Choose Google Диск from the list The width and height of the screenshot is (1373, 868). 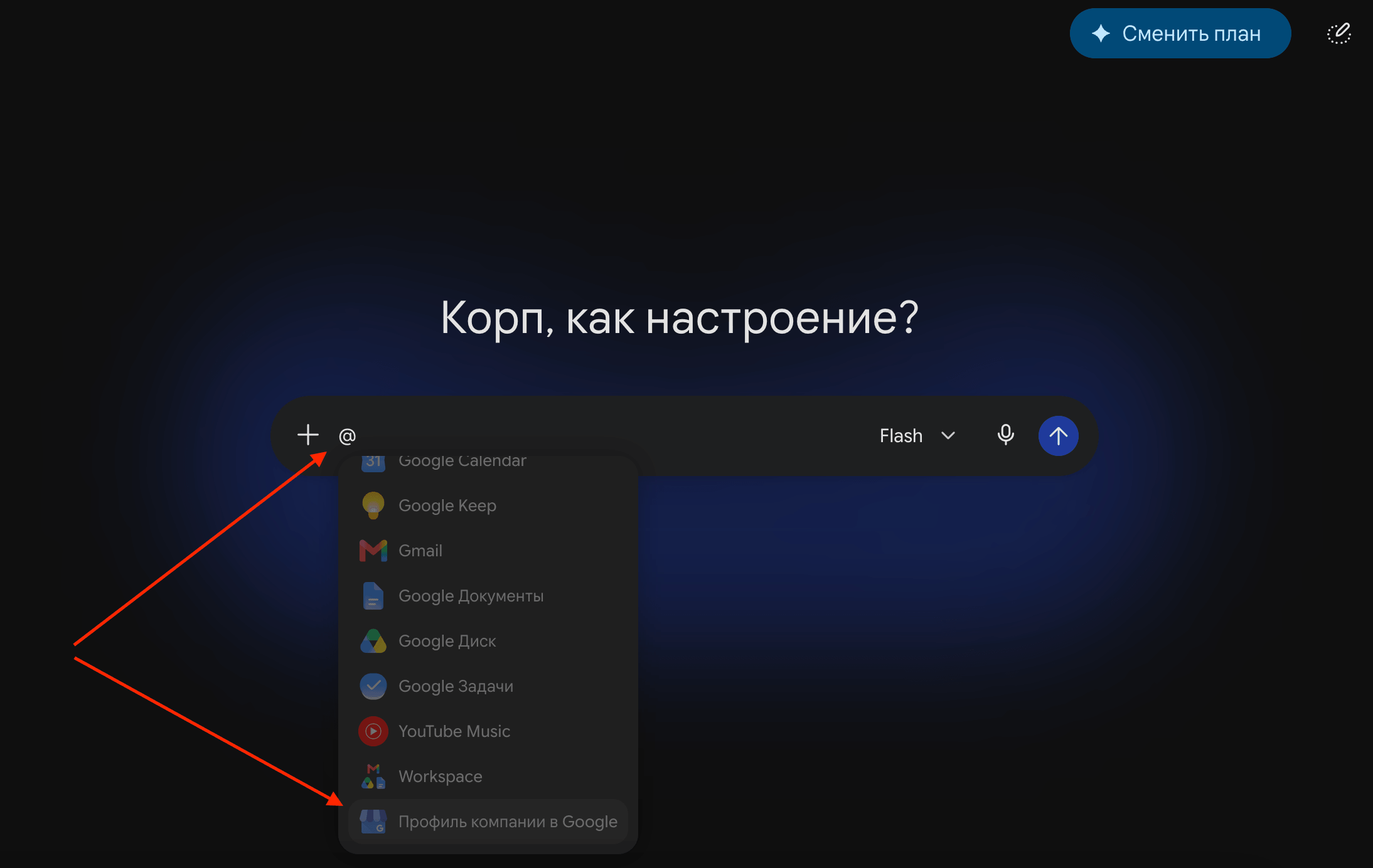[488, 641]
